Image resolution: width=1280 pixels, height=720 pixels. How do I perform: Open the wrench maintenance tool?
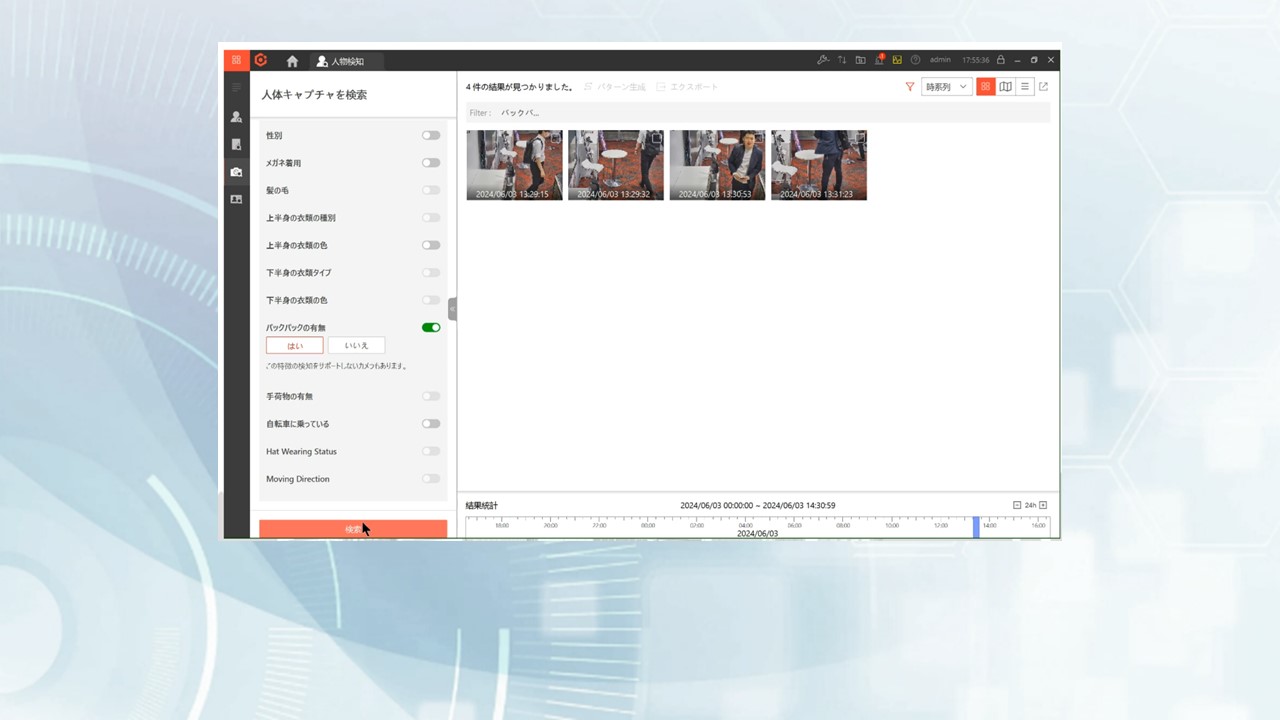[x=823, y=60]
